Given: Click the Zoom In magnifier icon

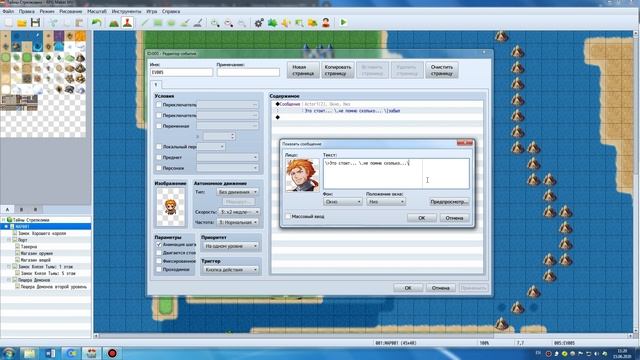Looking at the screenshot, I should [x=215, y=23].
